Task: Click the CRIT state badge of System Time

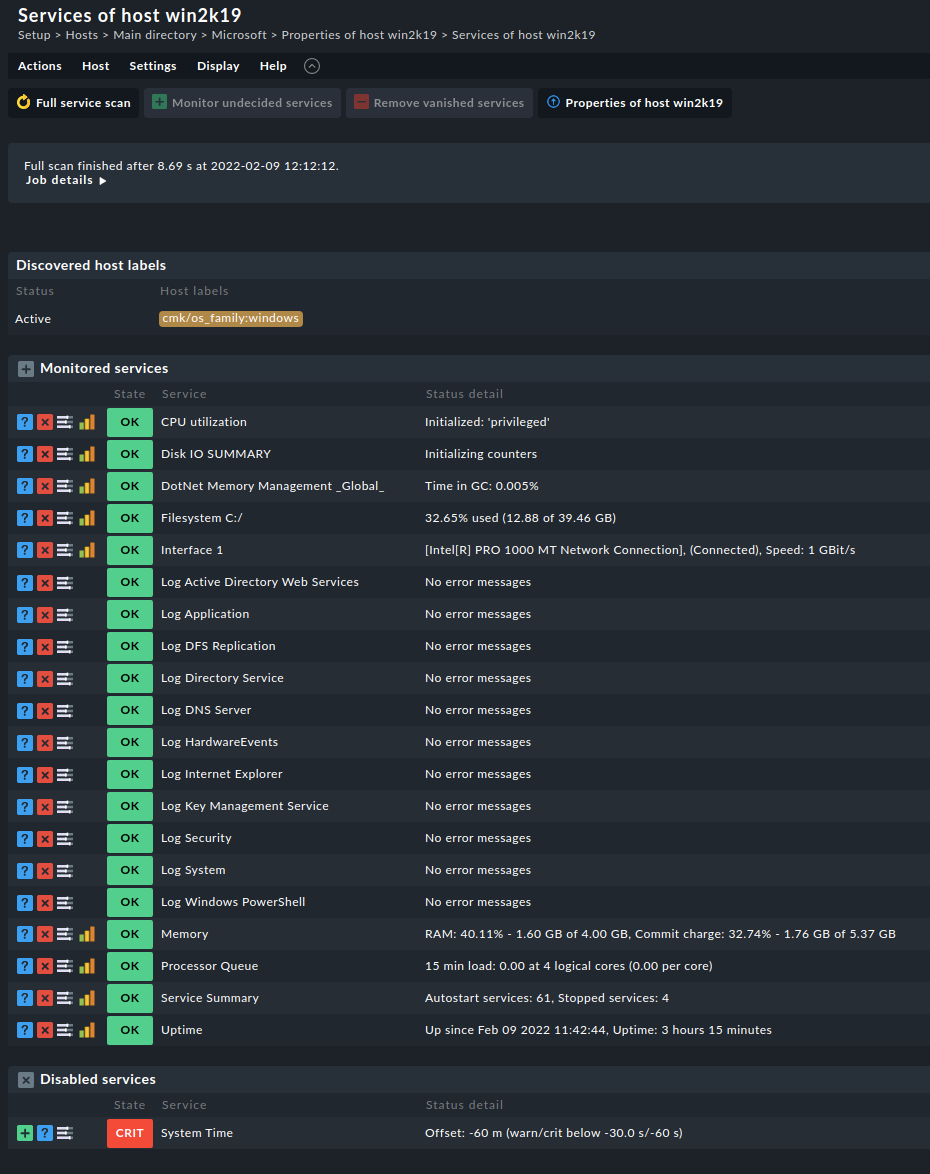Action: click(130, 1133)
